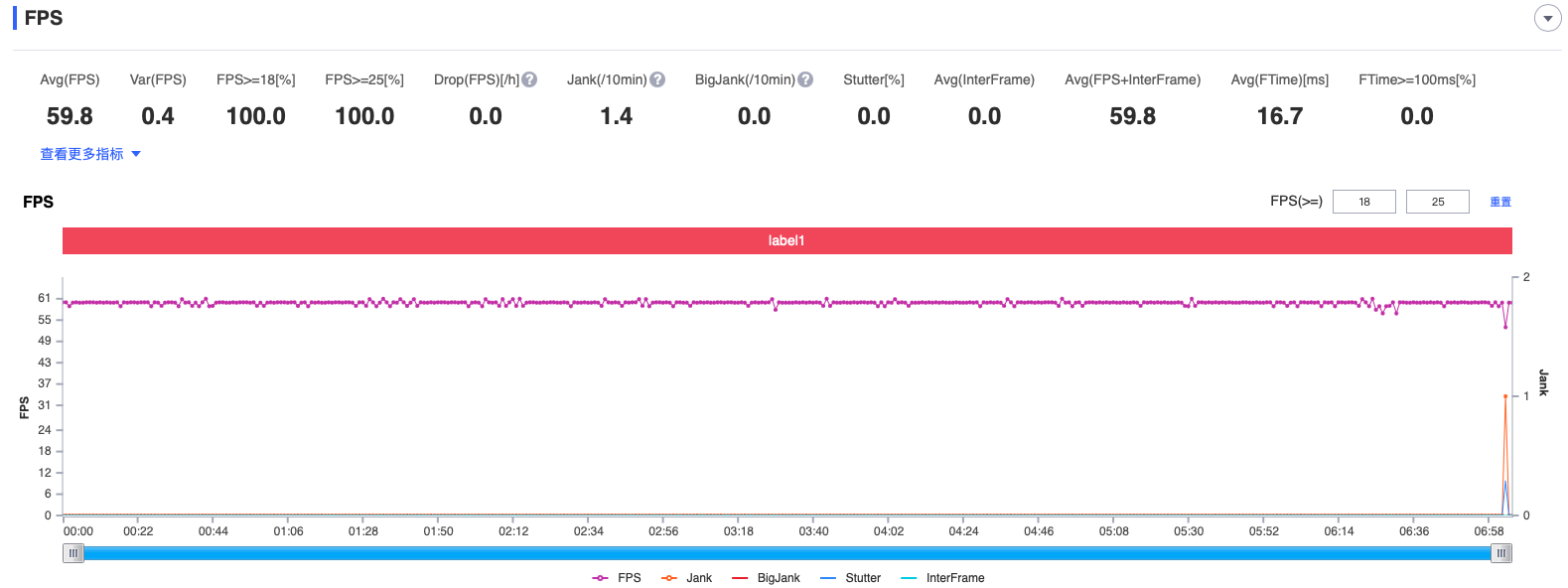Select the red label1 bar

[786, 240]
